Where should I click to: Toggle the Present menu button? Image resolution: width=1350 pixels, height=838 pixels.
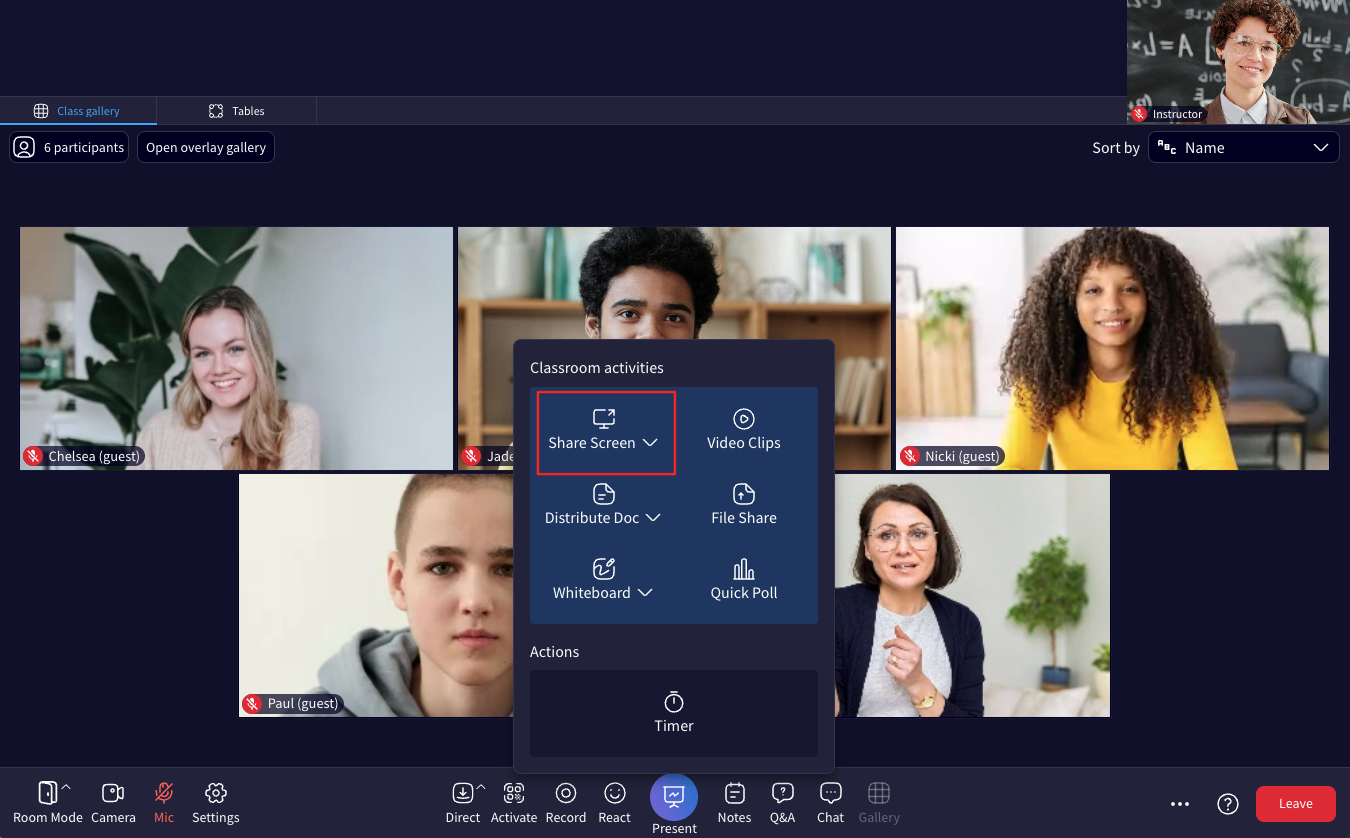click(x=674, y=805)
